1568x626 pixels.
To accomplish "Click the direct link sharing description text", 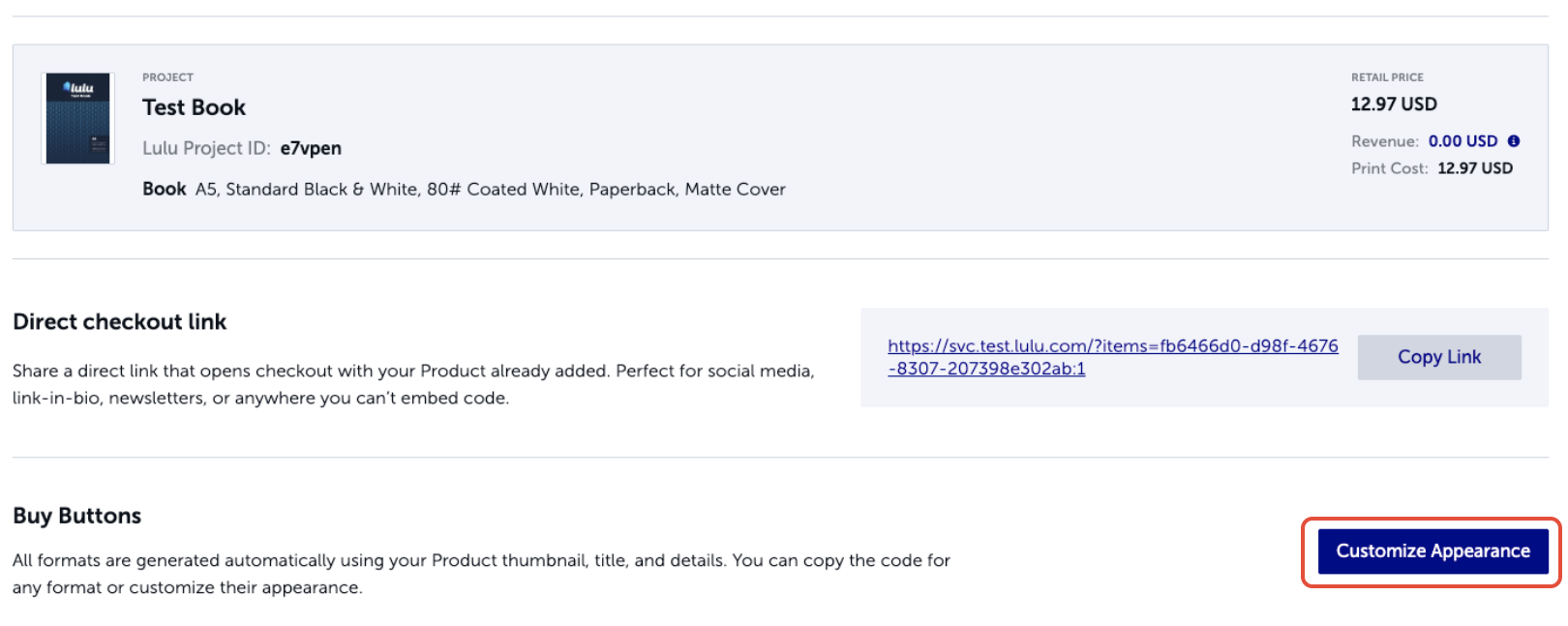I will coord(413,384).
